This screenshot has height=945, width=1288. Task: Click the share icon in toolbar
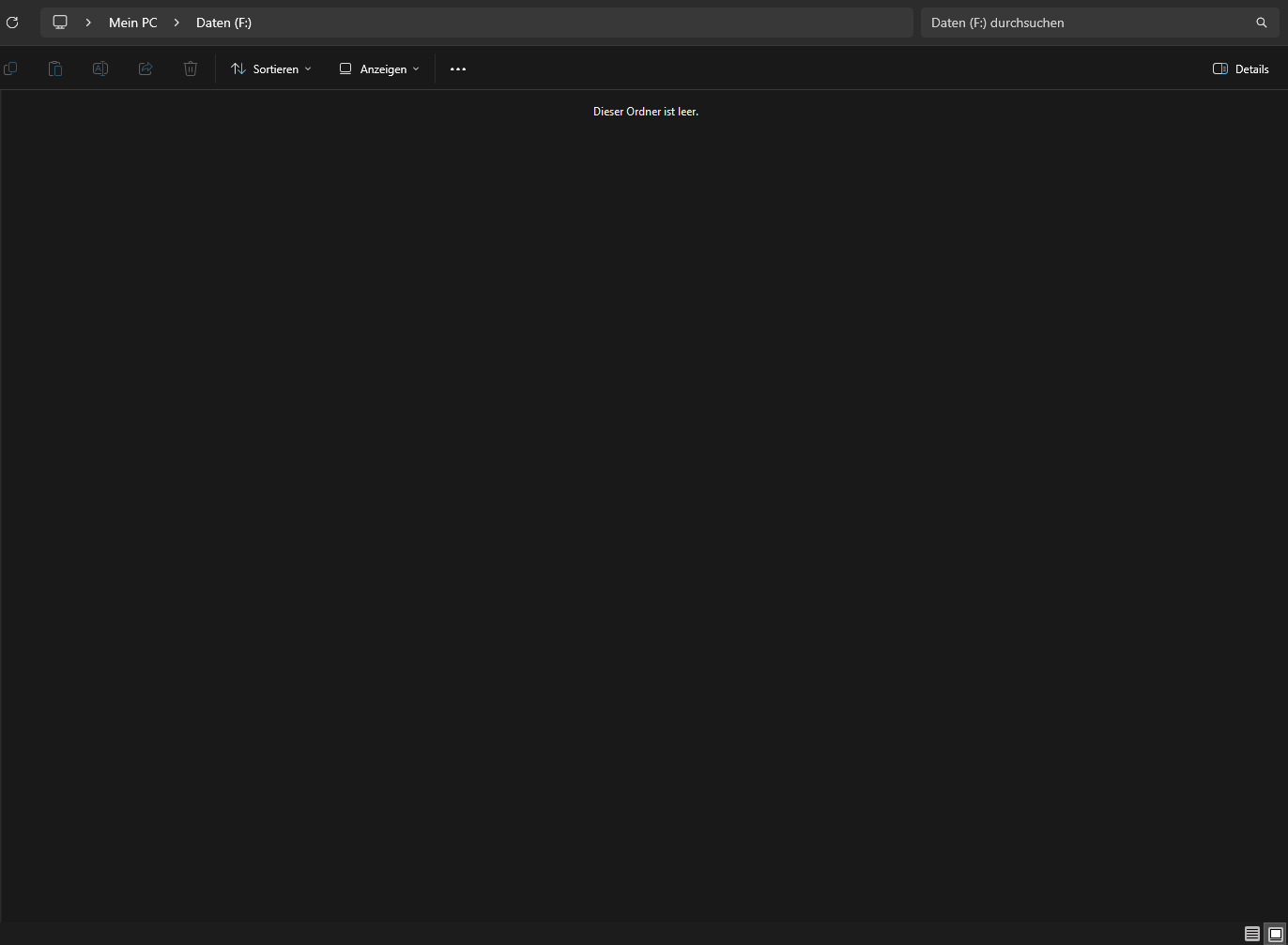[x=146, y=69]
